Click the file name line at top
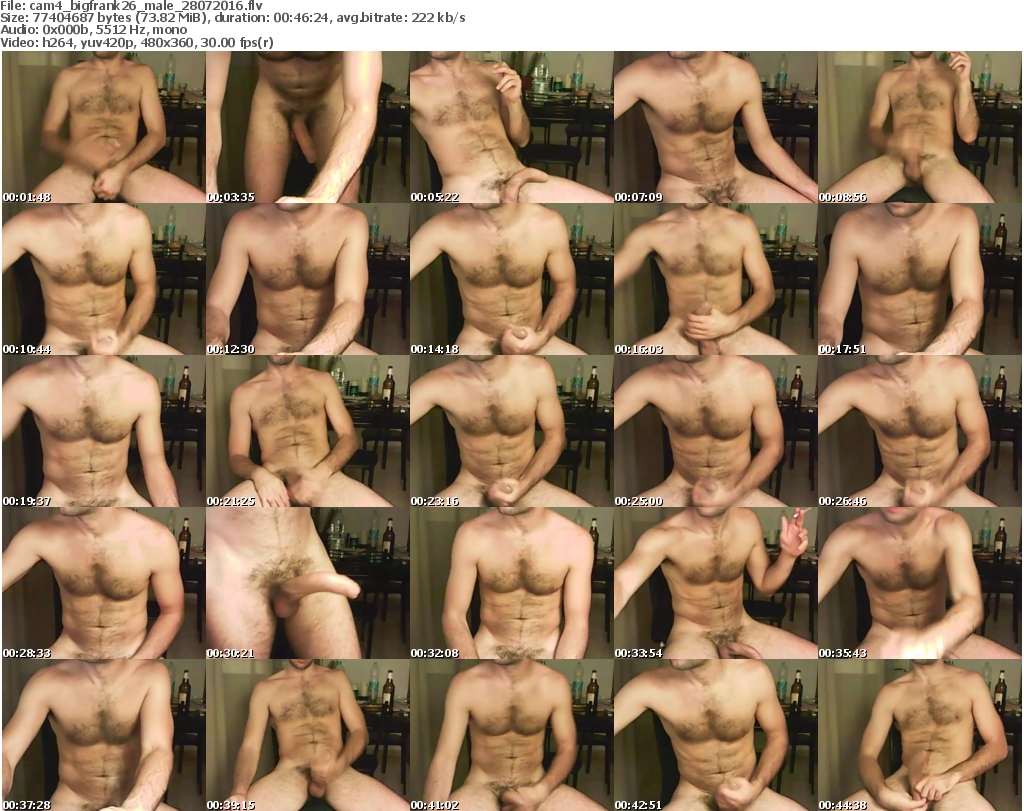Image resolution: width=1024 pixels, height=811 pixels. coord(131,5)
